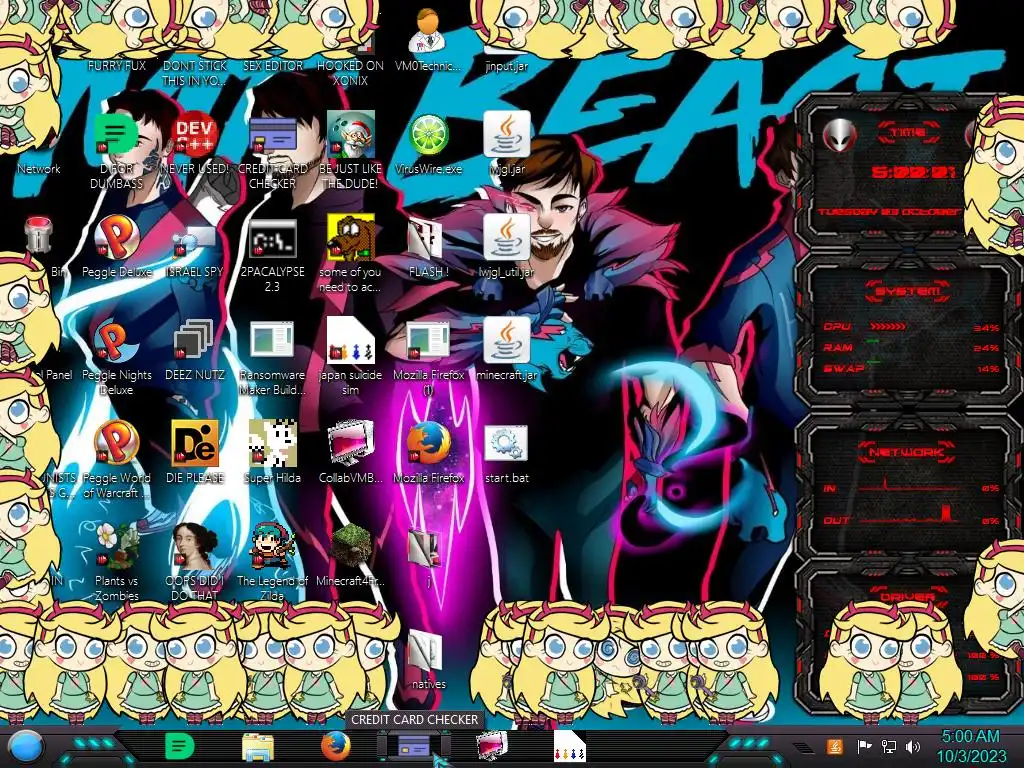Screen dimensions: 1024x768
Task: Open 'some of you need to ac...' icon
Action: [350, 253]
